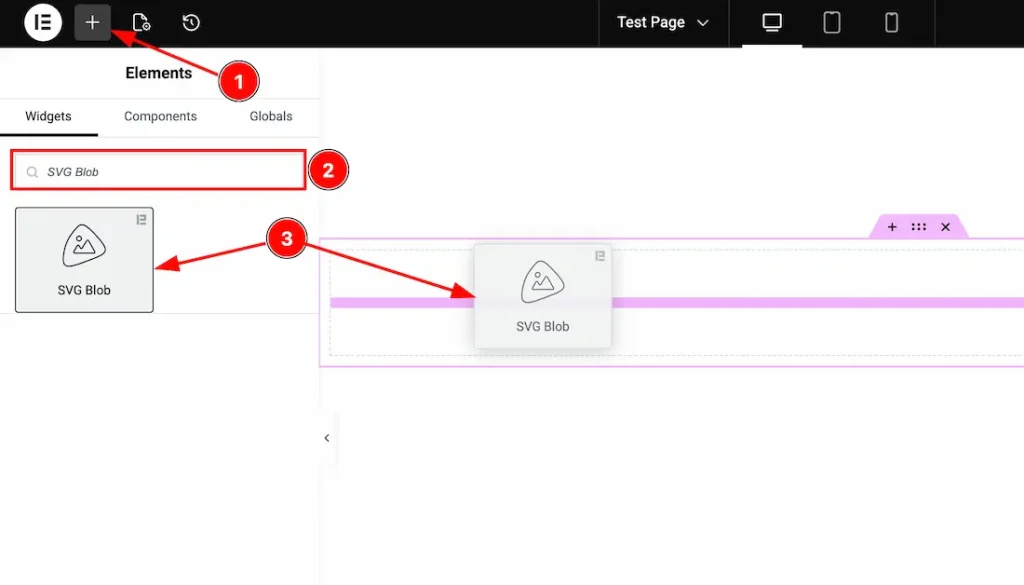
Task: Collapse the widgets panel with the chevron
Action: 326,438
